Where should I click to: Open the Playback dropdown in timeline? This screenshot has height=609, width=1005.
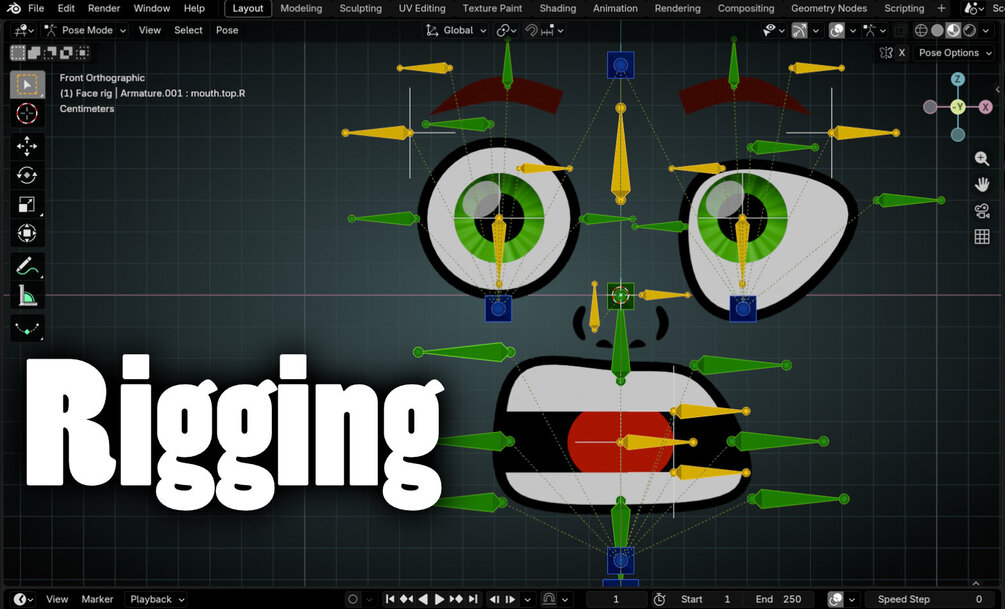[156, 599]
